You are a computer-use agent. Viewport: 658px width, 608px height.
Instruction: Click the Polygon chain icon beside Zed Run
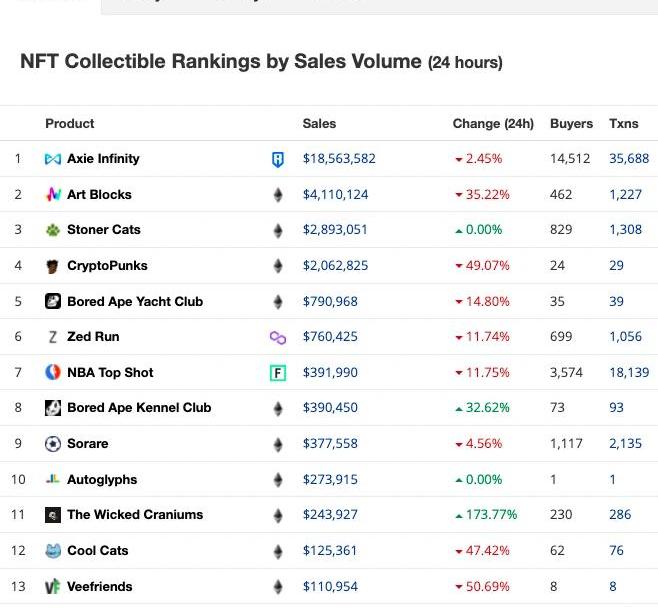[278, 338]
